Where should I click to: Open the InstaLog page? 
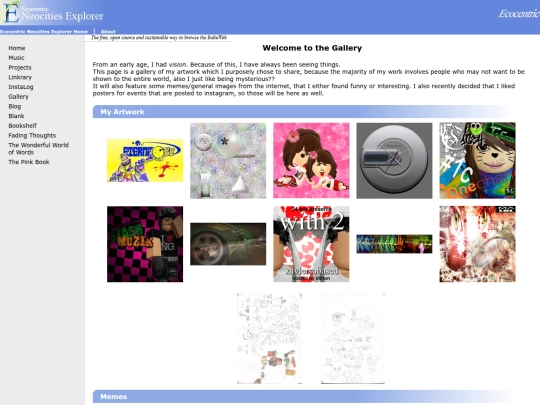coord(21,87)
